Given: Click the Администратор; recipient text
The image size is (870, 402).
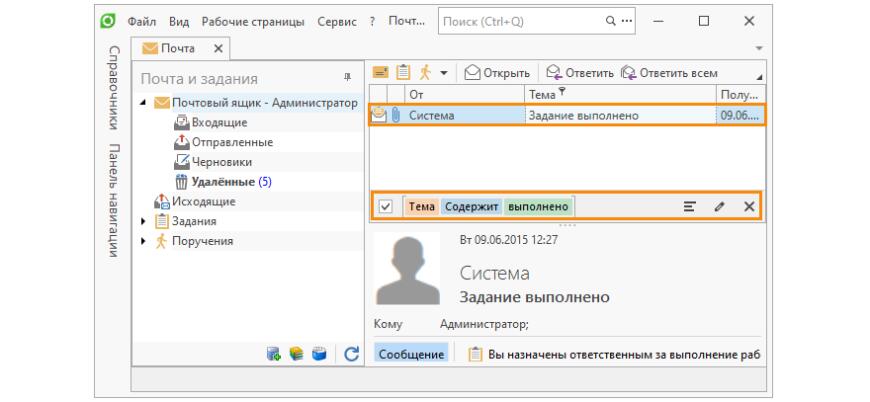Looking at the screenshot, I should coord(484,325).
